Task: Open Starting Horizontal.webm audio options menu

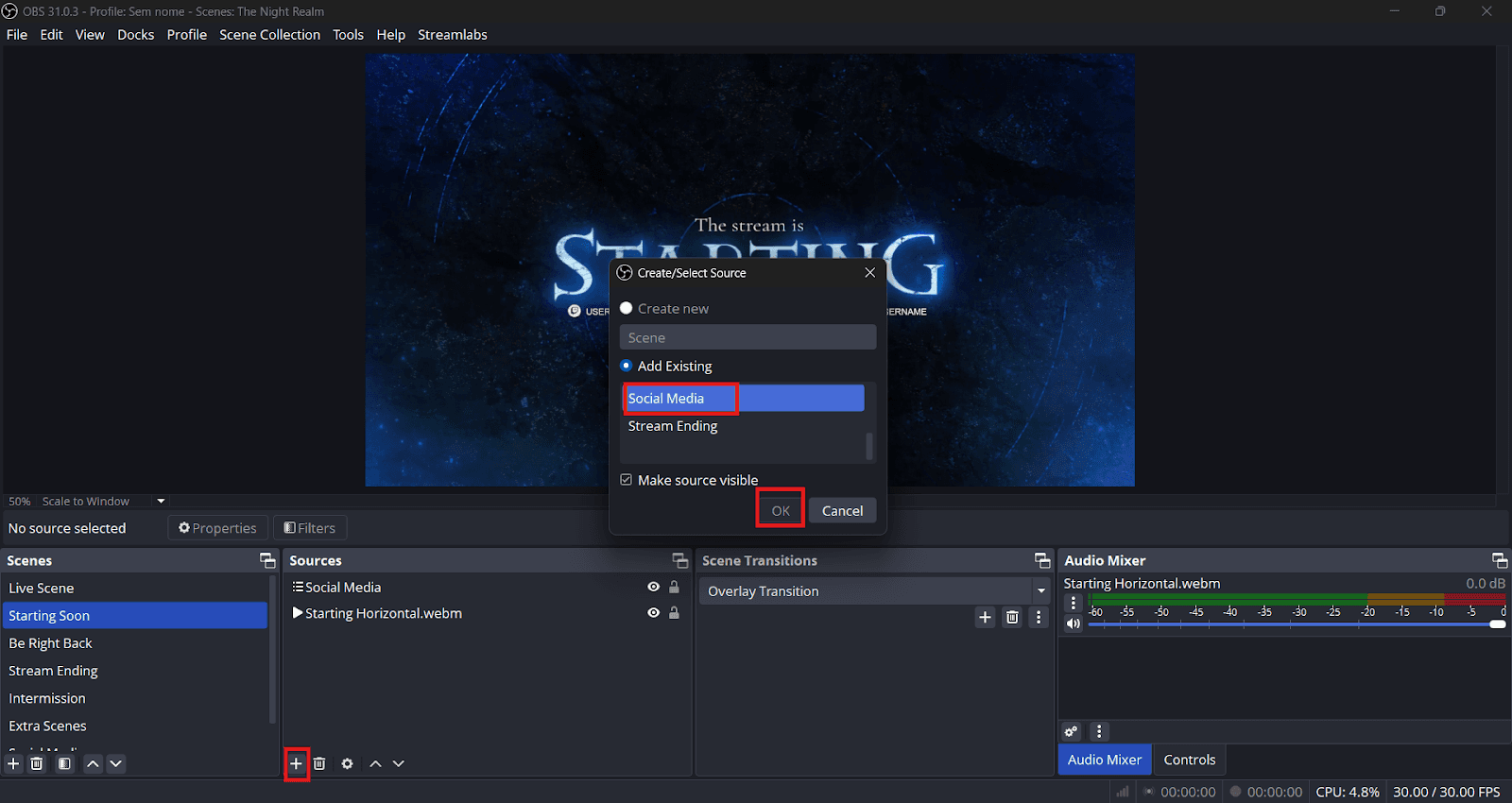Action: click(1074, 603)
